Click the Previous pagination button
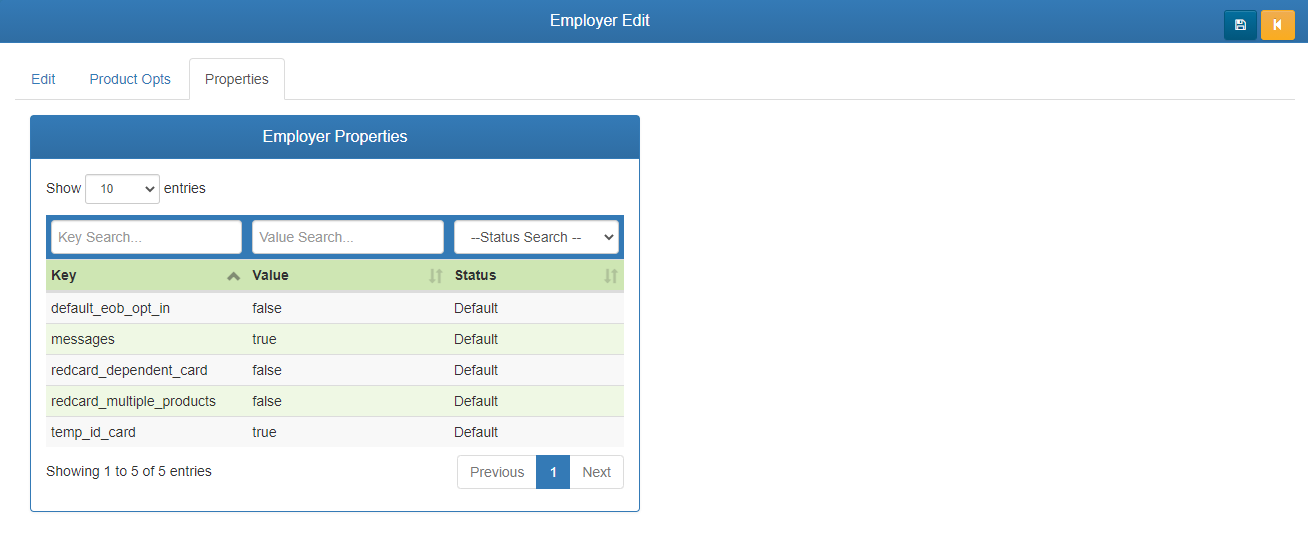1308x537 pixels. (497, 472)
